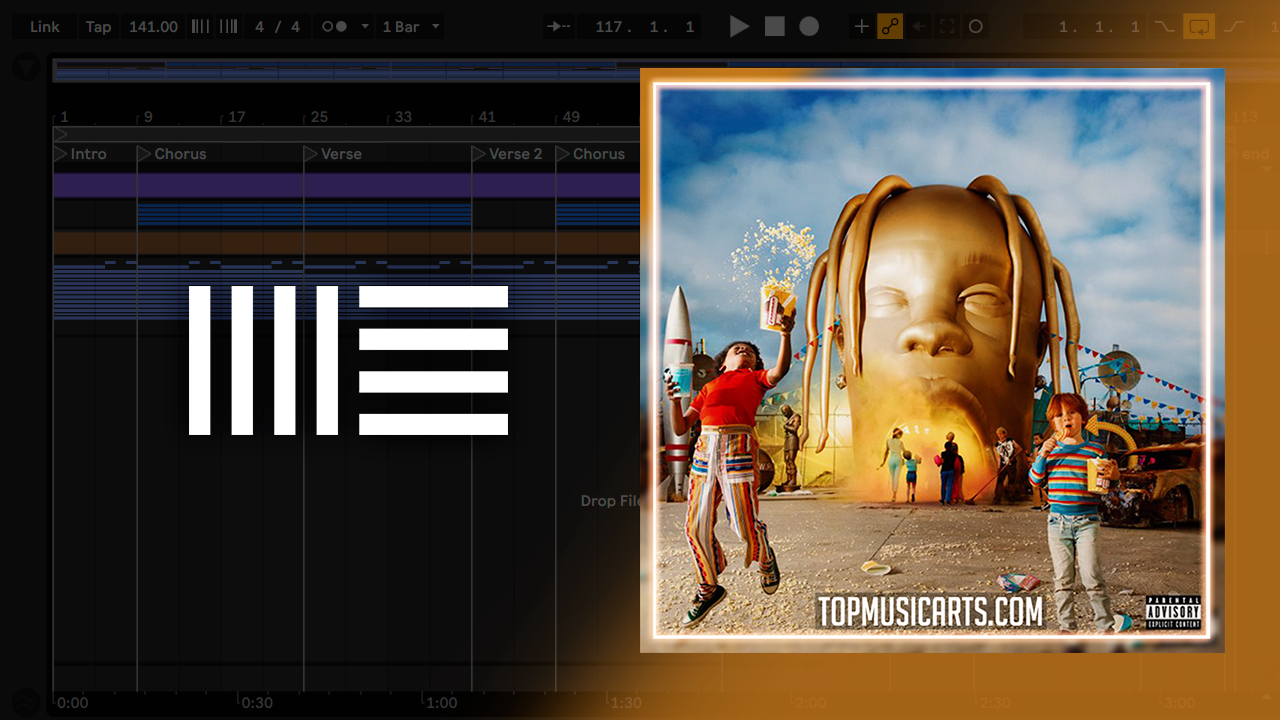
Task: Click the Link button
Action: (x=45, y=27)
